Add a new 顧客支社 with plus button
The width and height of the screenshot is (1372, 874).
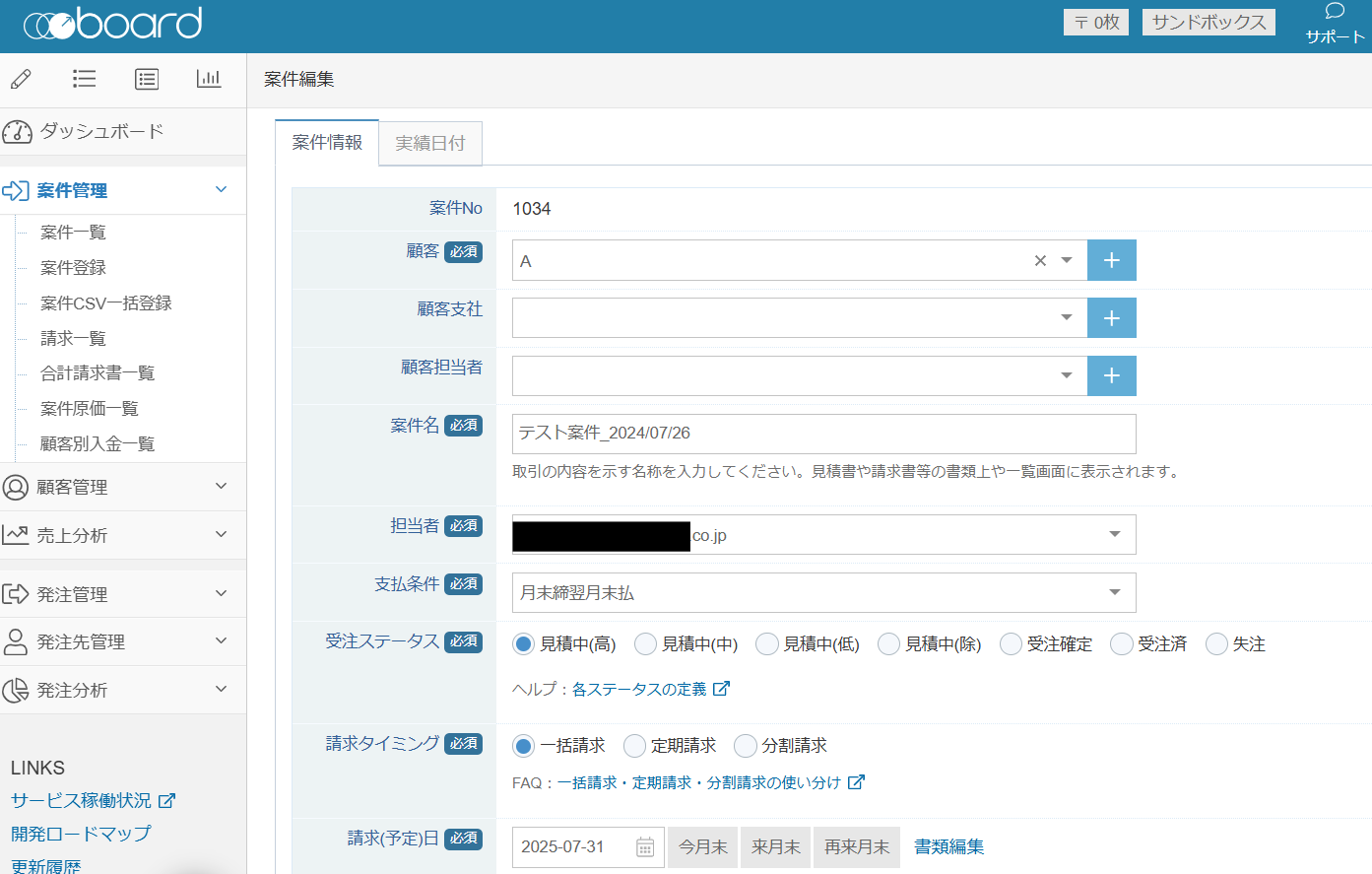(x=1111, y=318)
